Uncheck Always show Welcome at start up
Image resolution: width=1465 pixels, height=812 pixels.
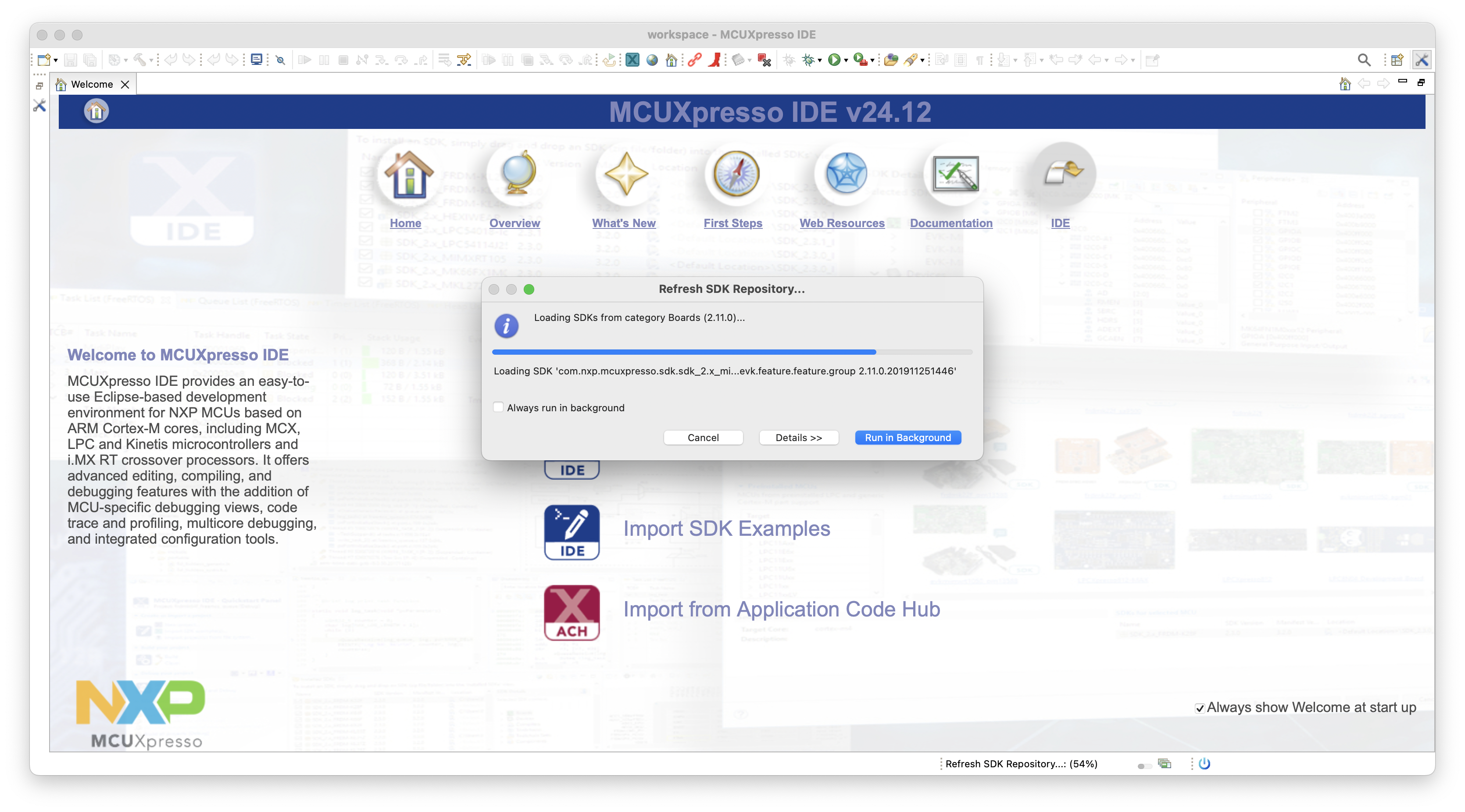click(1199, 709)
